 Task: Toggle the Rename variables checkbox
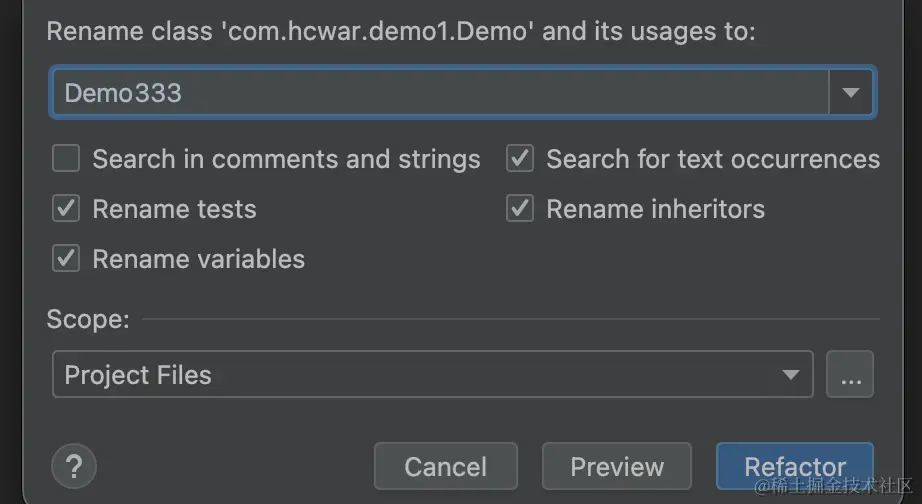pyautogui.click(x=66, y=259)
